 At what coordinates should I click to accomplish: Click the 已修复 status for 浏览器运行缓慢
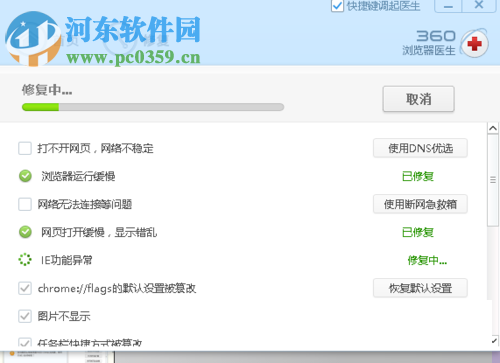click(418, 176)
